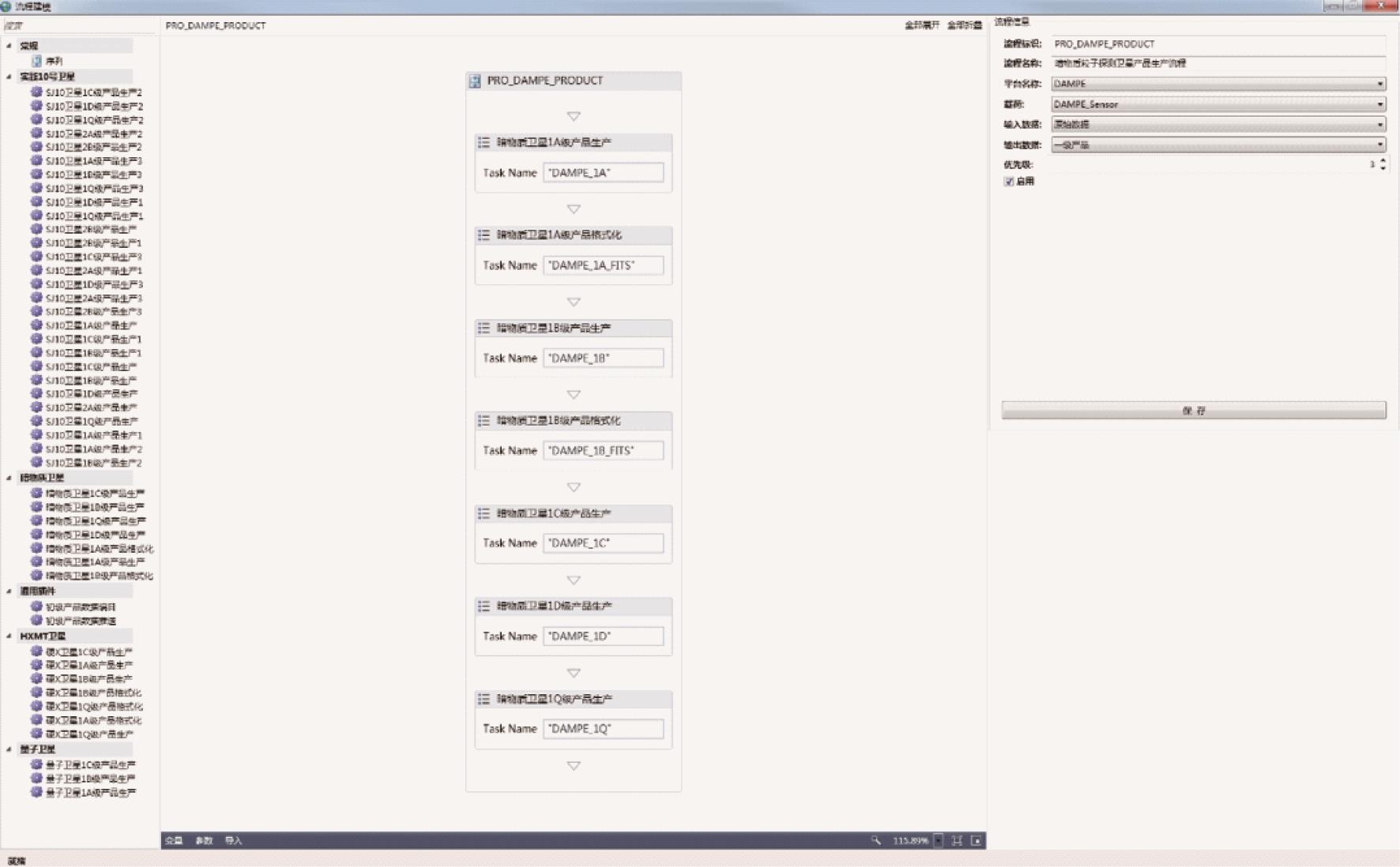The width and height of the screenshot is (1400, 867).
Task: Open the 输出数据 dropdown
Action: pos(1218,145)
